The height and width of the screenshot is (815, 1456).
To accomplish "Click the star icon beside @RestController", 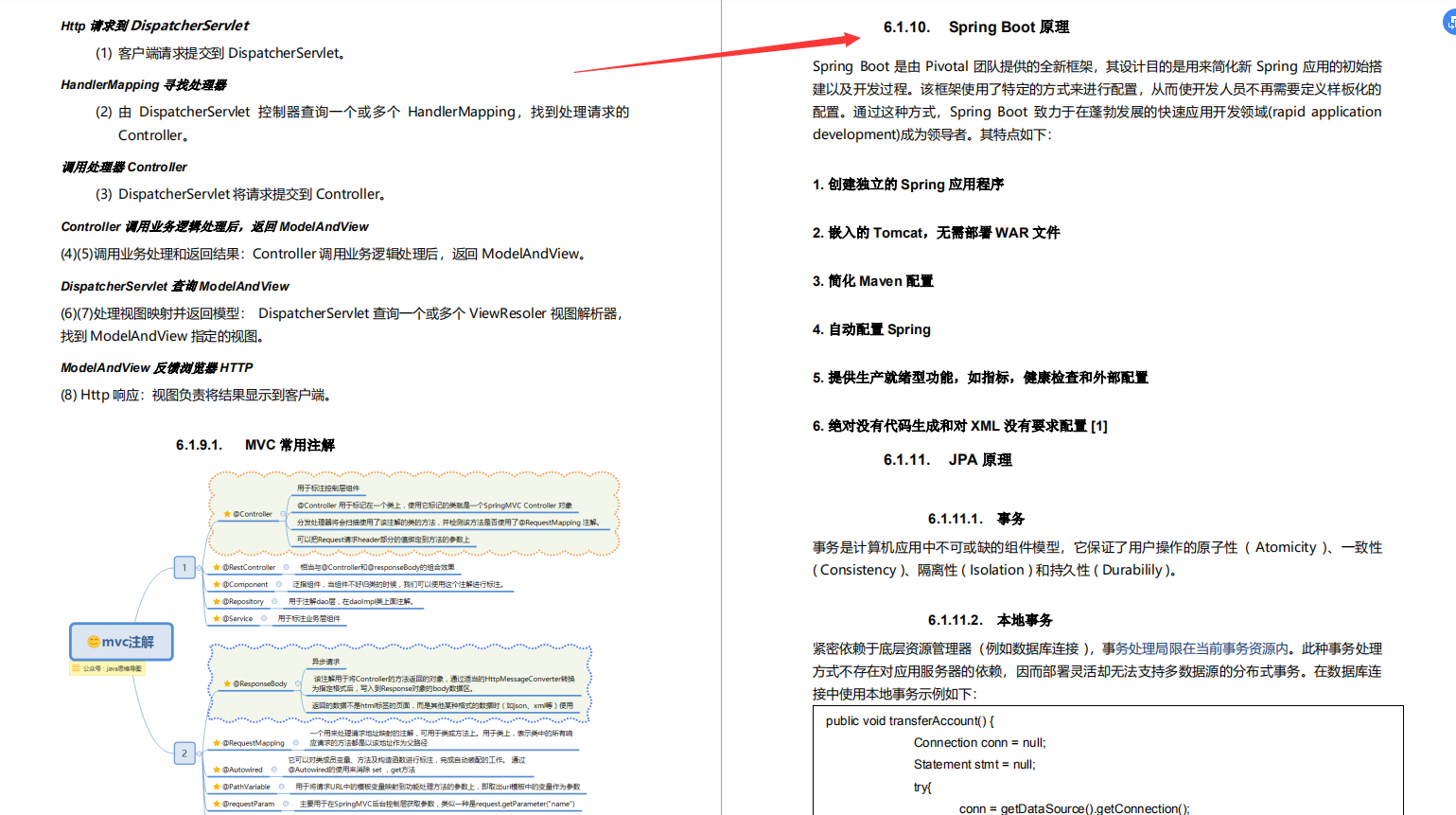I will [x=217, y=567].
